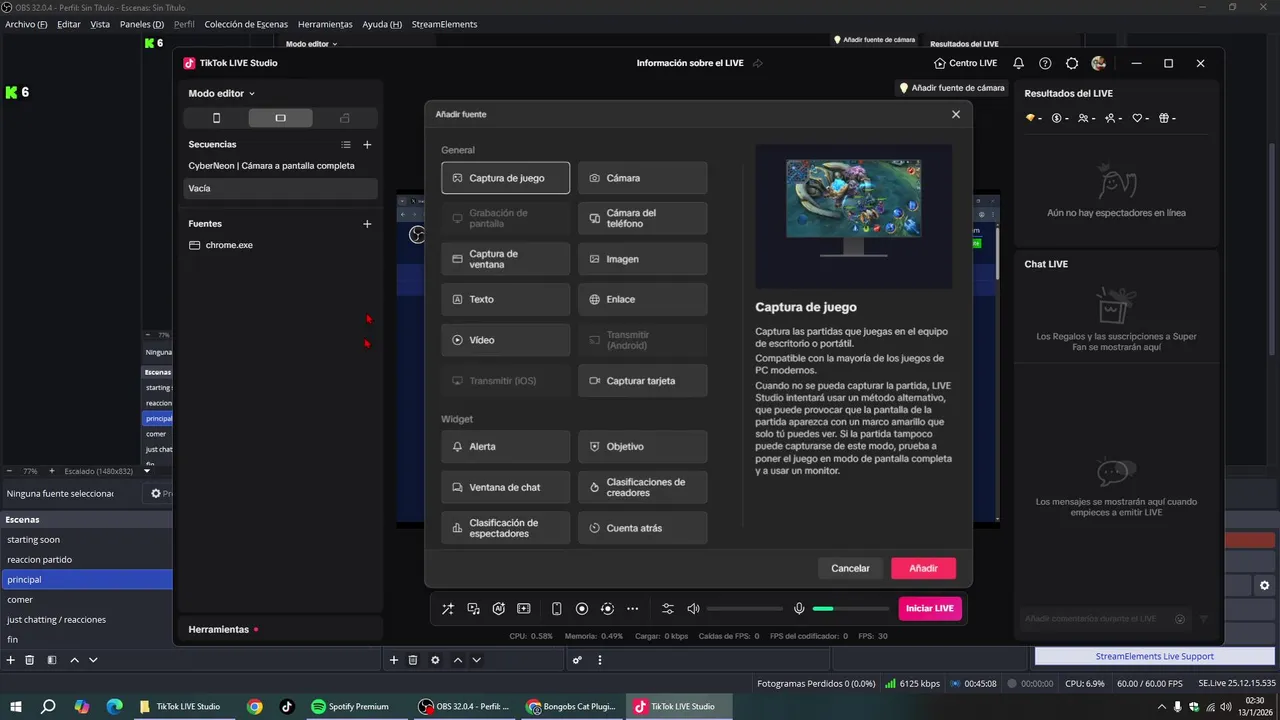1280x720 pixels.
Task: Add a new source next to Fuentes
Action: [x=367, y=224]
